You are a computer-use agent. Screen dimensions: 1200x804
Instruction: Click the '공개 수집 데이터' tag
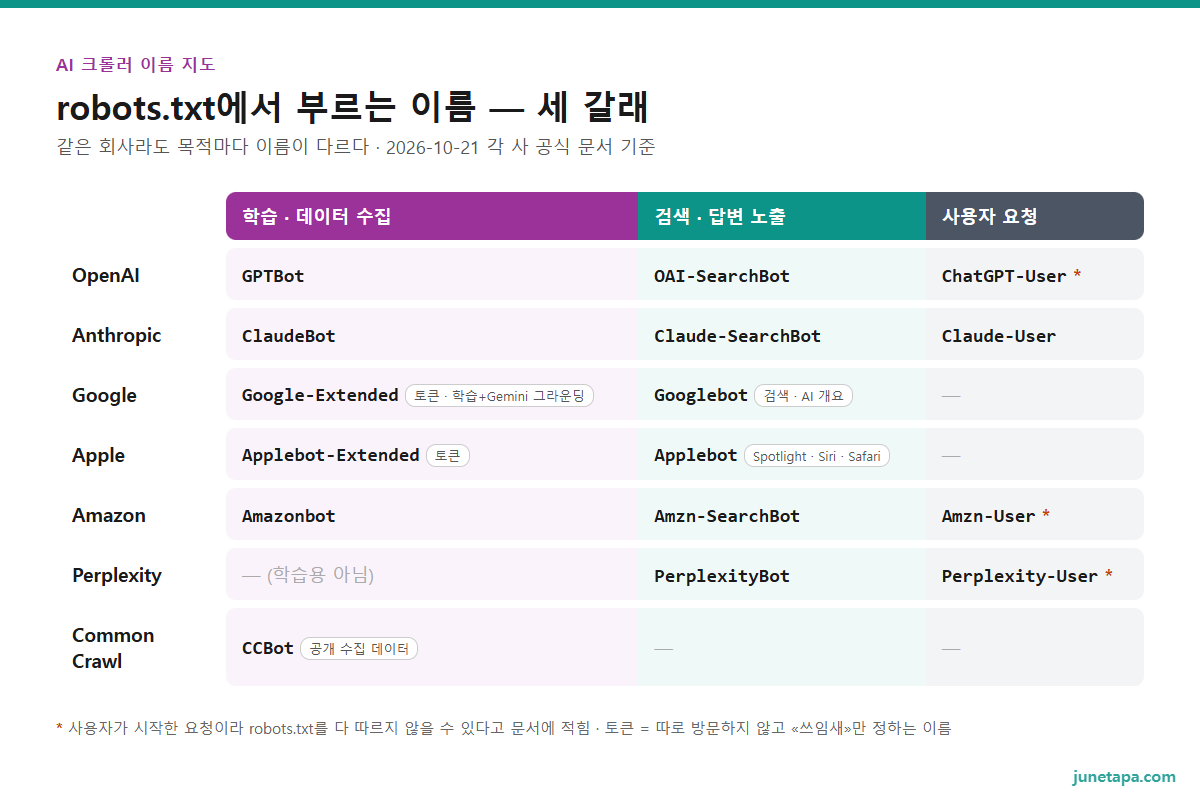coord(359,649)
